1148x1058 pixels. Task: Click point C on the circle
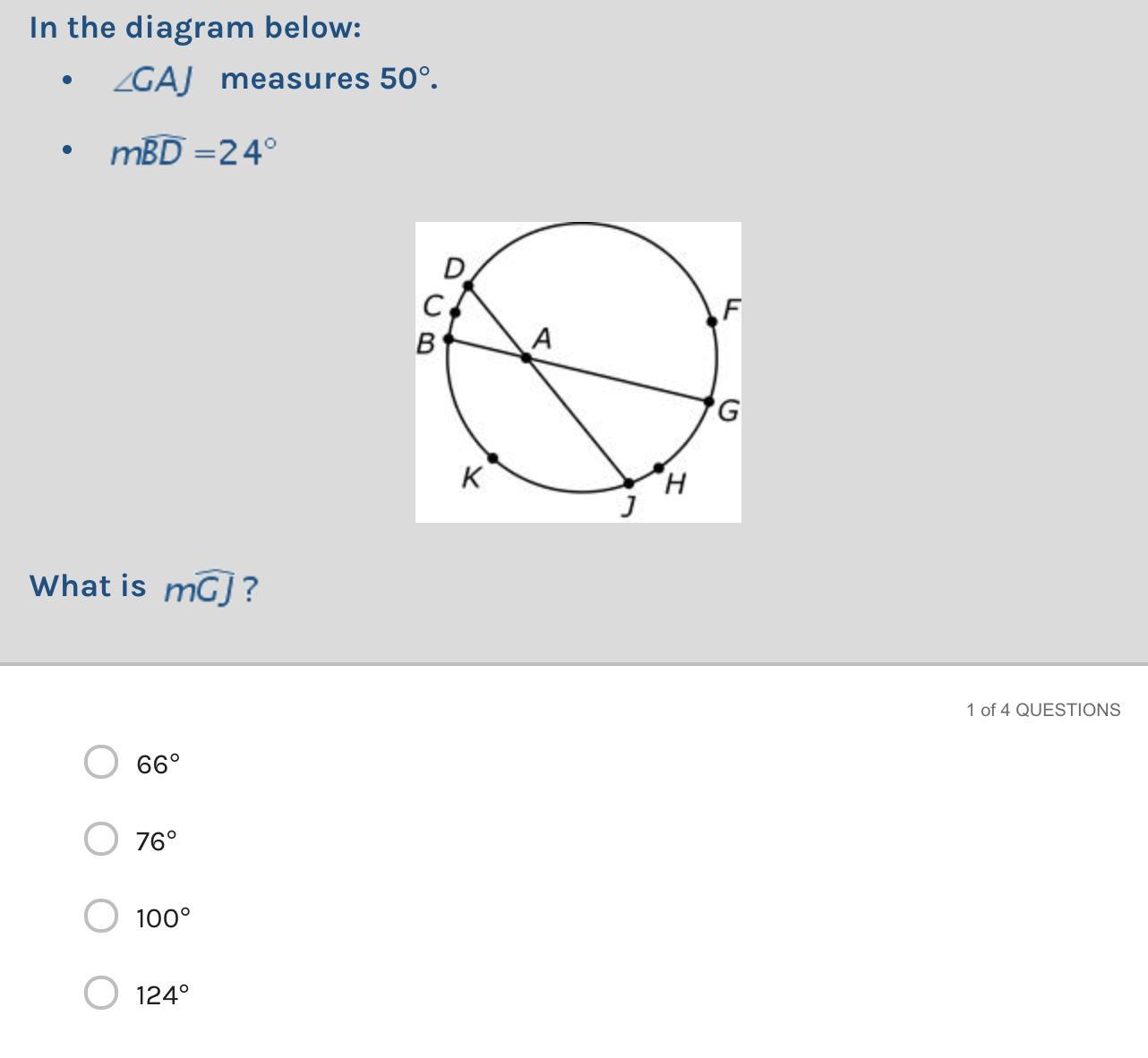pos(455,312)
